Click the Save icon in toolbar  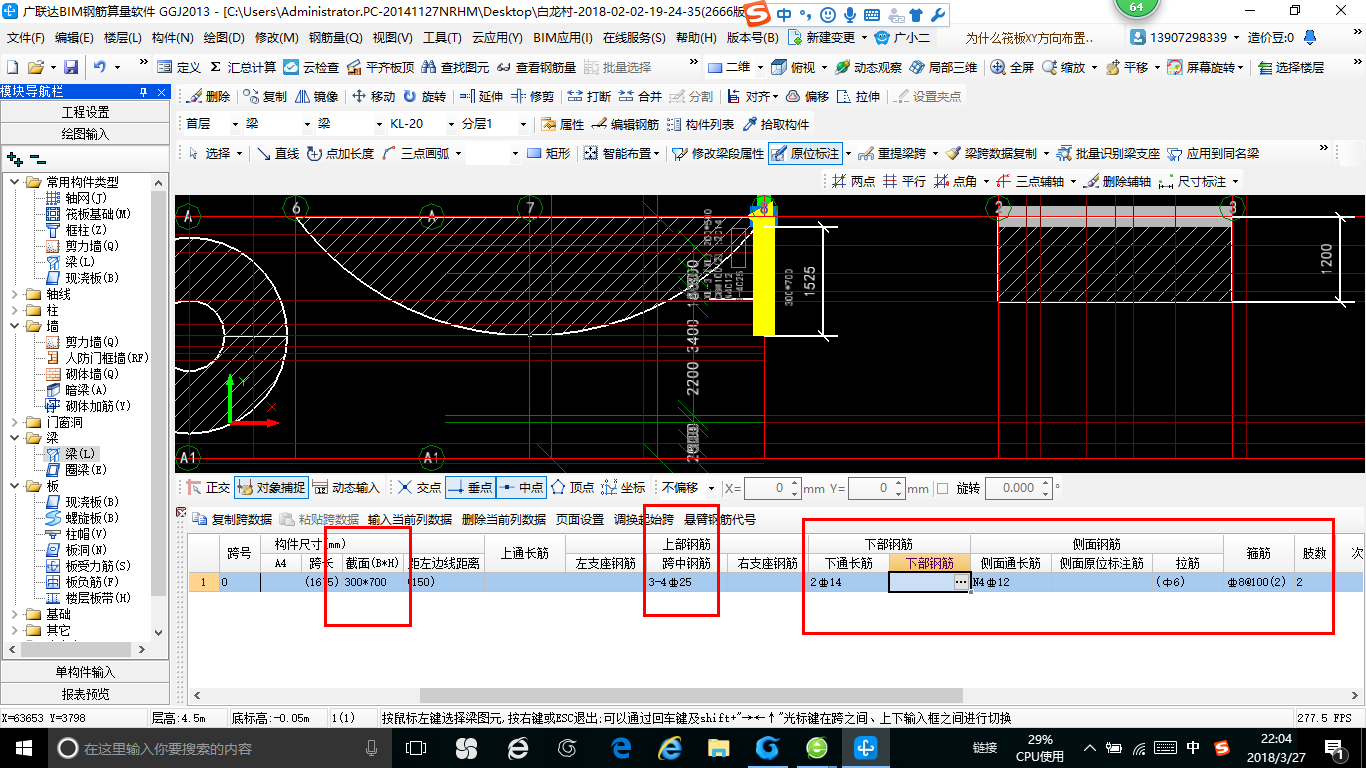pos(71,67)
